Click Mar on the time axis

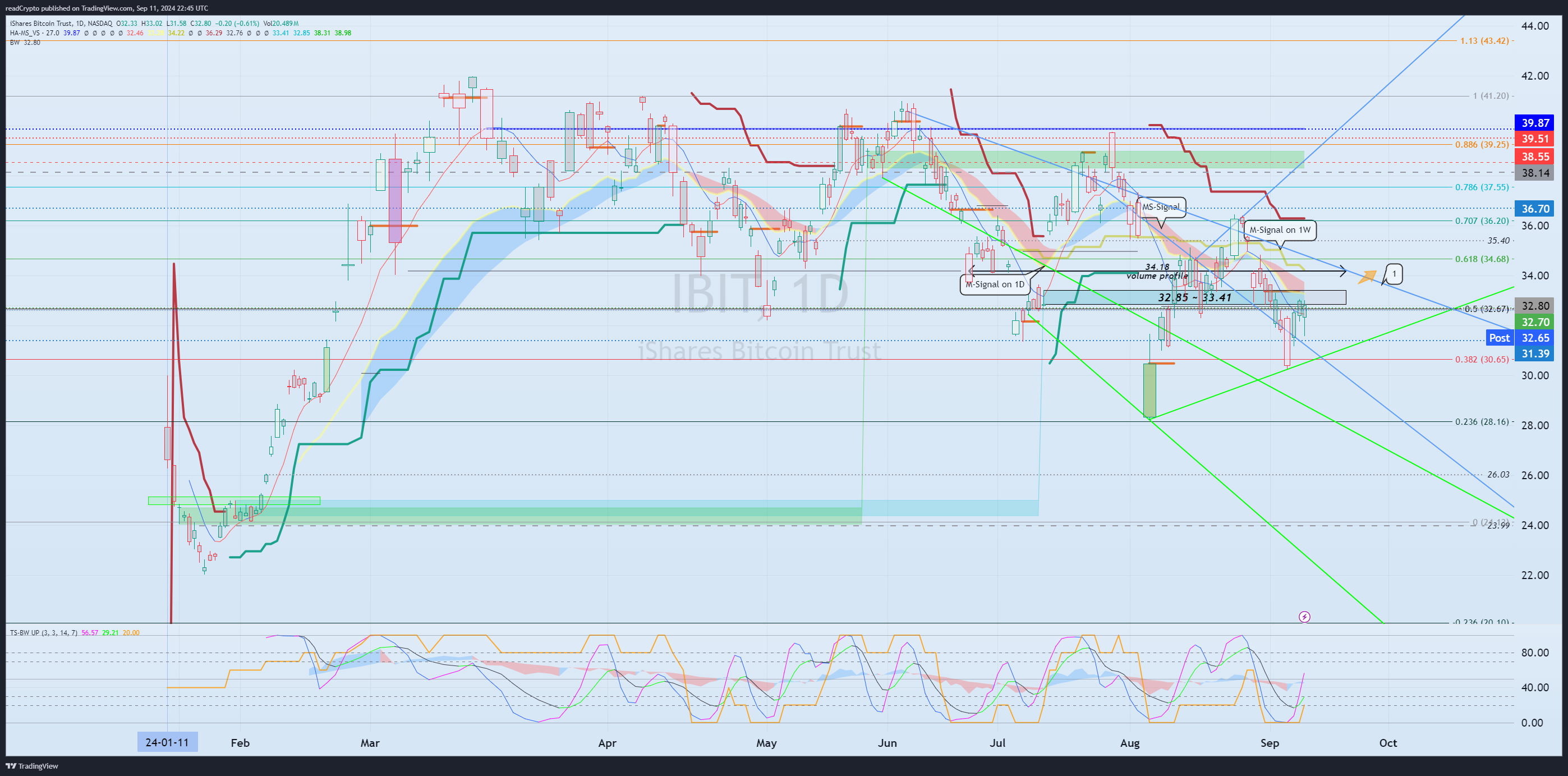(370, 743)
